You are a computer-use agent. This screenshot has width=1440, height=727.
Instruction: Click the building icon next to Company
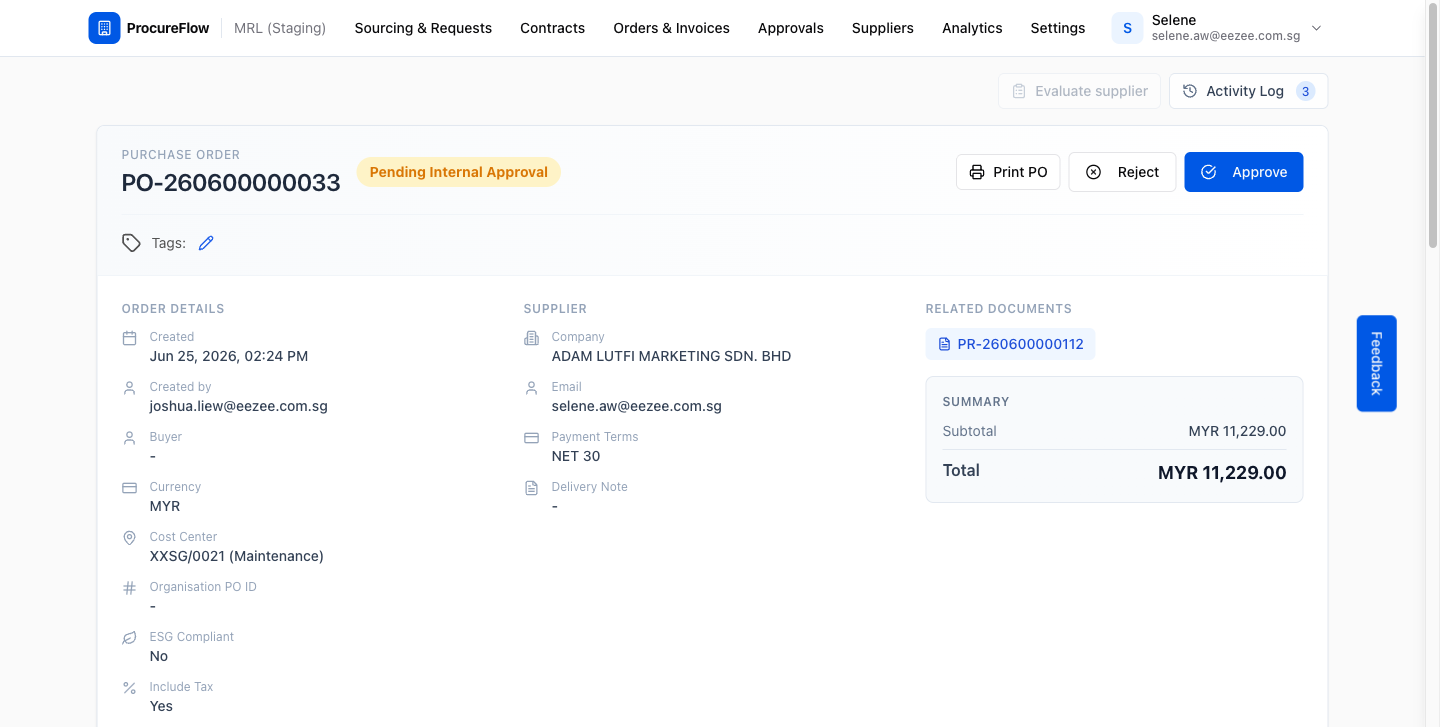click(x=531, y=338)
